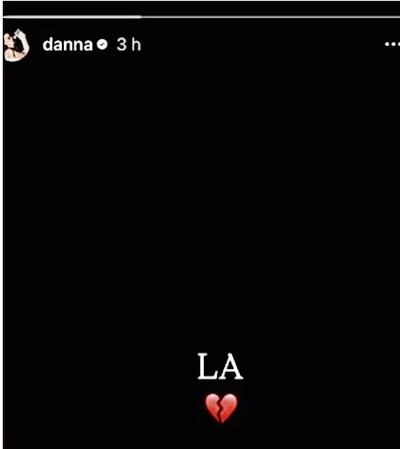The width and height of the screenshot is (400, 449).
Task: Click the crack in the broken heart emoji
Action: click(220, 409)
